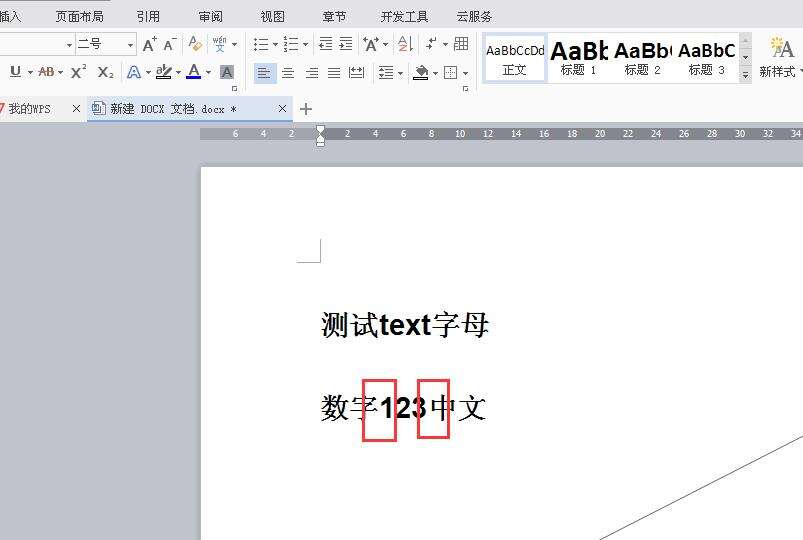Close the 新建 DOCX 文档.docx tab
Image resolution: width=803 pixels, height=540 pixels.
pyautogui.click(x=282, y=109)
